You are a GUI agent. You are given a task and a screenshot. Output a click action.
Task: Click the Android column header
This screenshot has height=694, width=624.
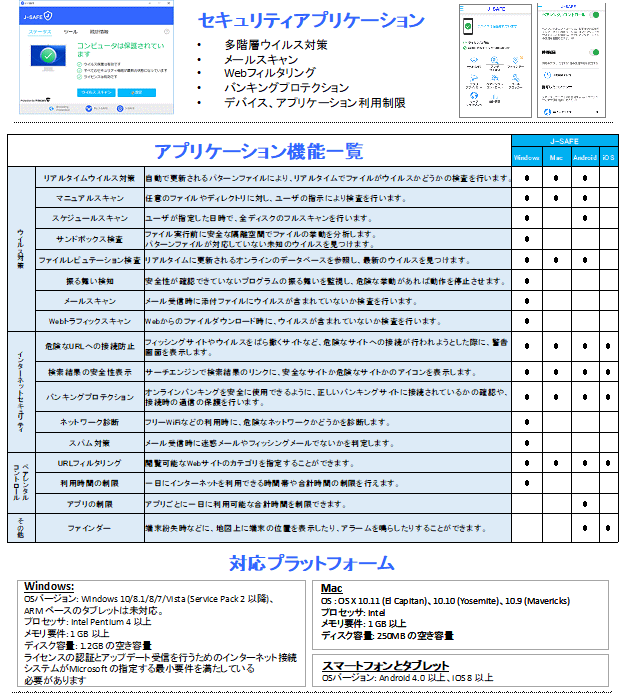pos(585,157)
